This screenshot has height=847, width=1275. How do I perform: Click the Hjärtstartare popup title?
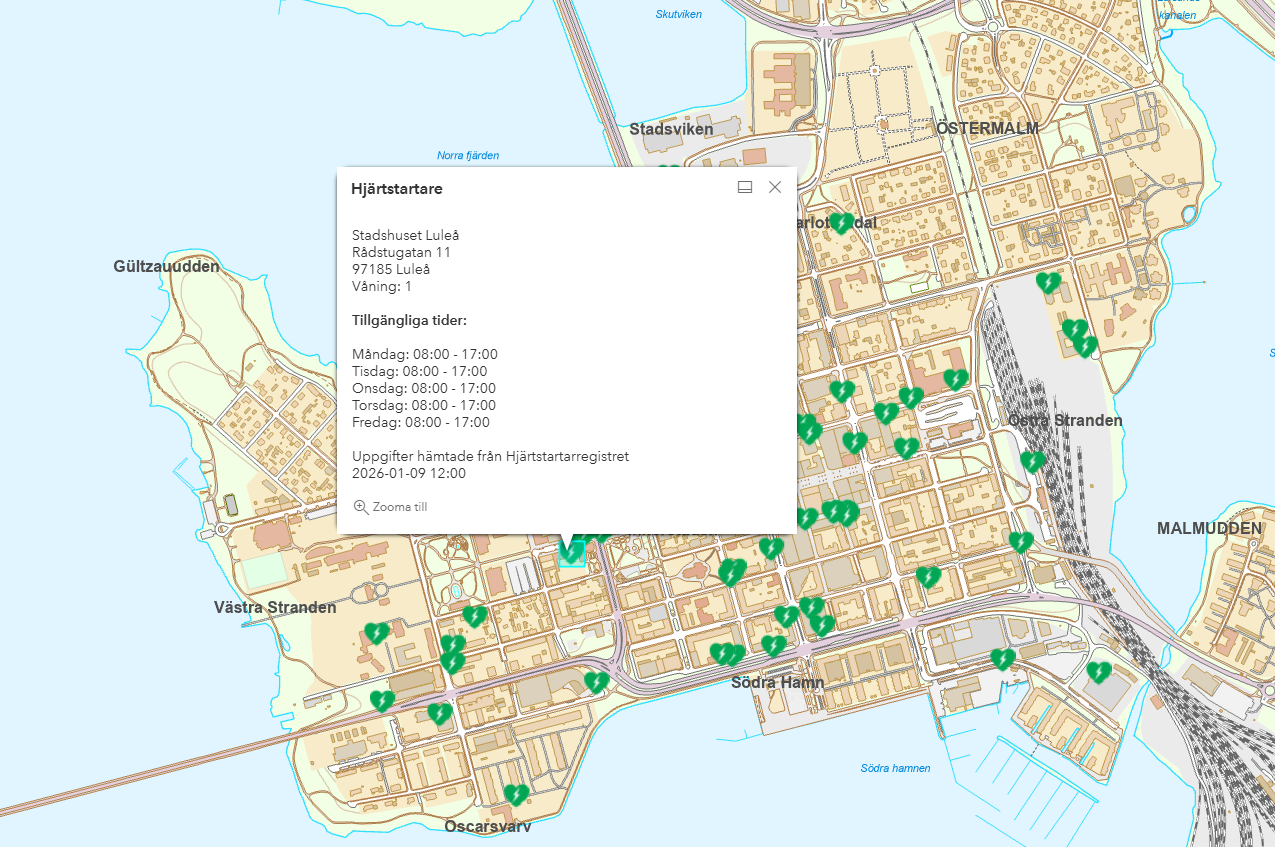(x=396, y=188)
